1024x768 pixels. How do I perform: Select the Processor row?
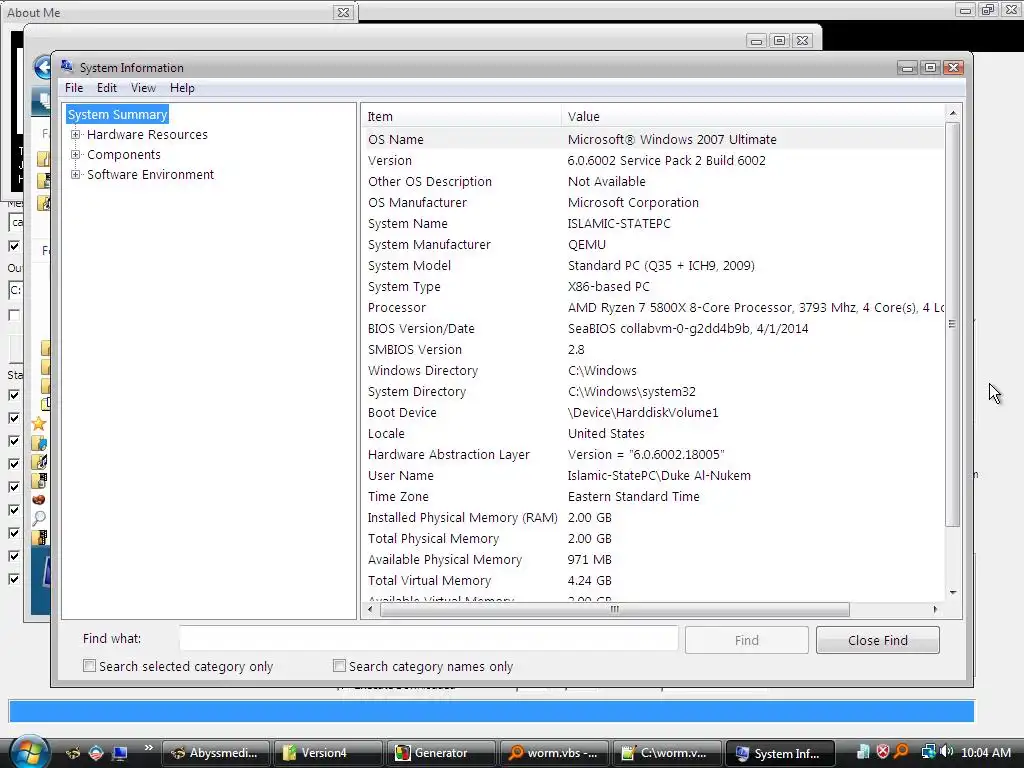pos(653,308)
